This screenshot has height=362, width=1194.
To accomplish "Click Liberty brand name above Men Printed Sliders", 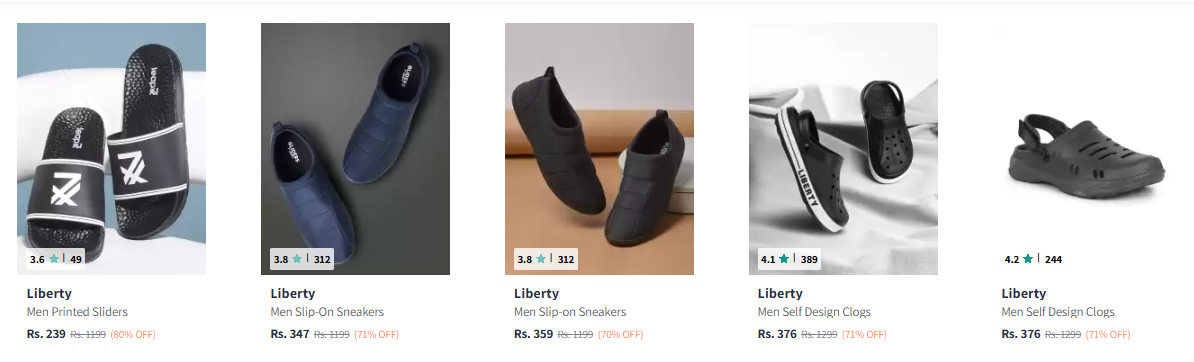I will tap(49, 293).
